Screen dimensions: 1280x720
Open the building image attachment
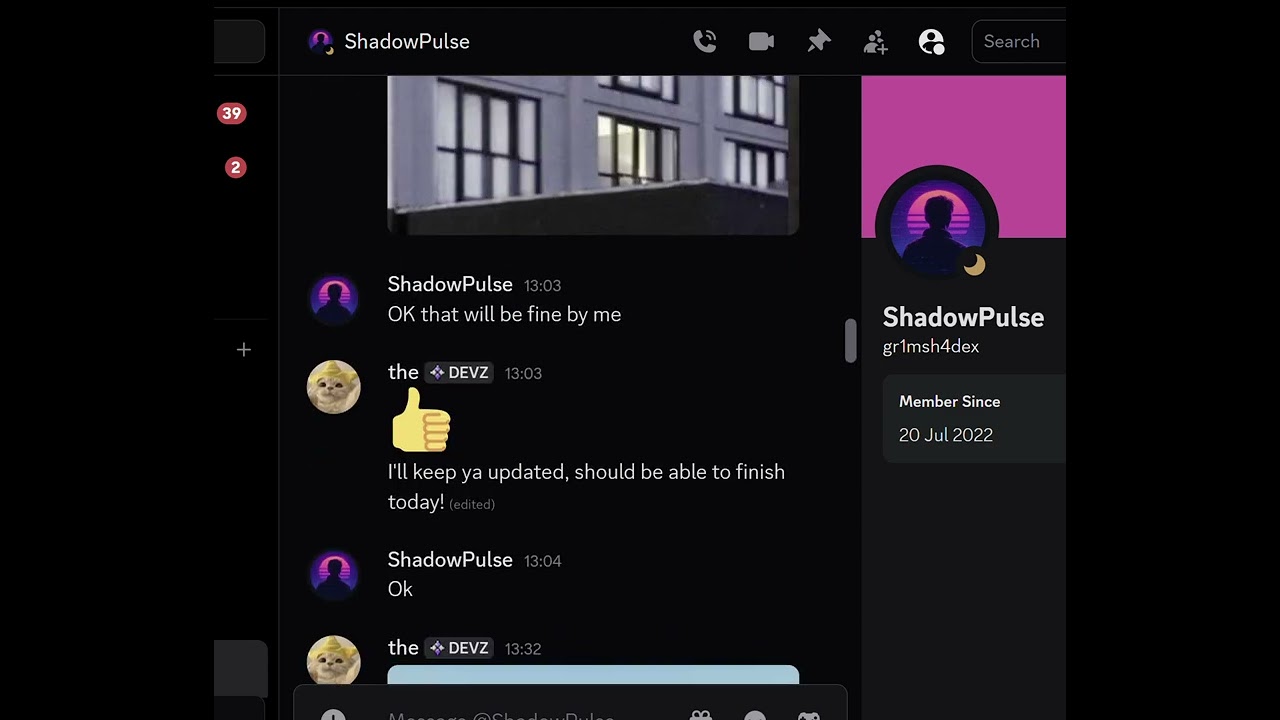click(x=593, y=155)
